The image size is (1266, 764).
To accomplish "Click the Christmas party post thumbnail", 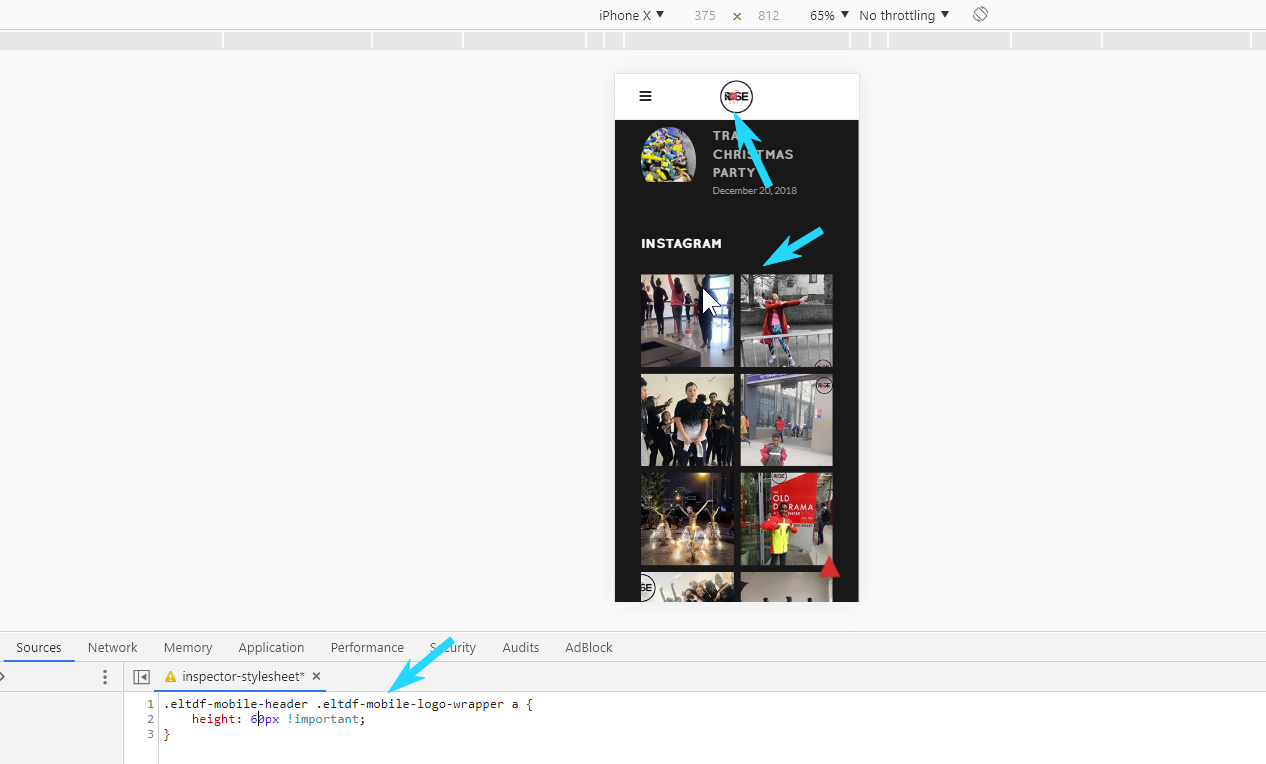I will (668, 154).
